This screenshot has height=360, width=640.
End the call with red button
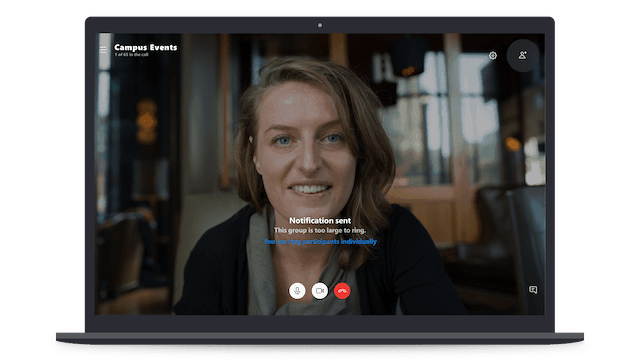coord(342,291)
